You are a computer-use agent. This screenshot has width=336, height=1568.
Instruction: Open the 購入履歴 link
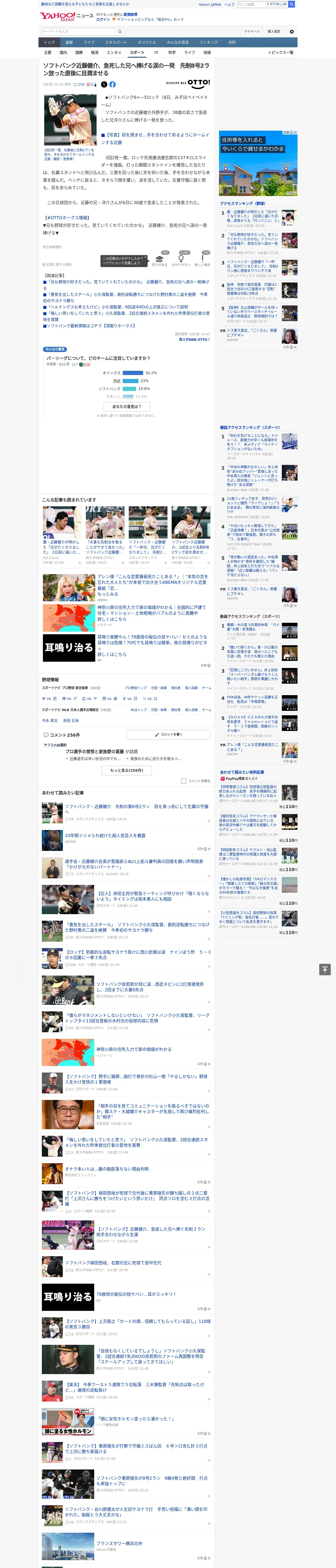(274, 32)
